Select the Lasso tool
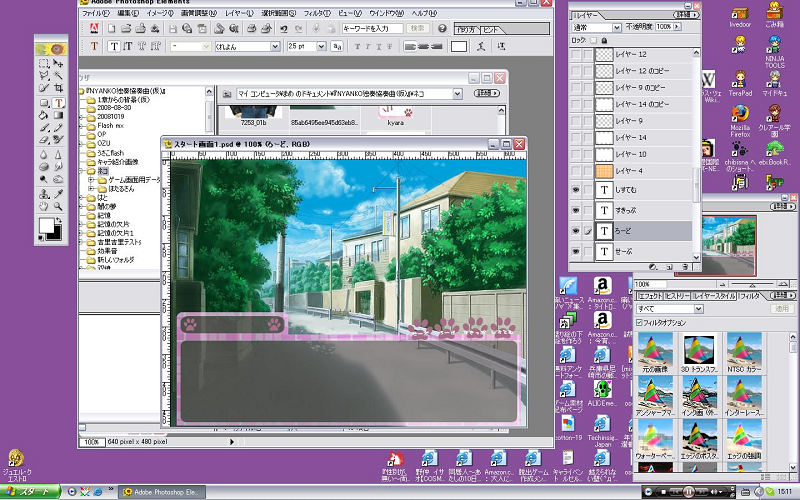Screen dimensions: 800x500 pos(44,76)
